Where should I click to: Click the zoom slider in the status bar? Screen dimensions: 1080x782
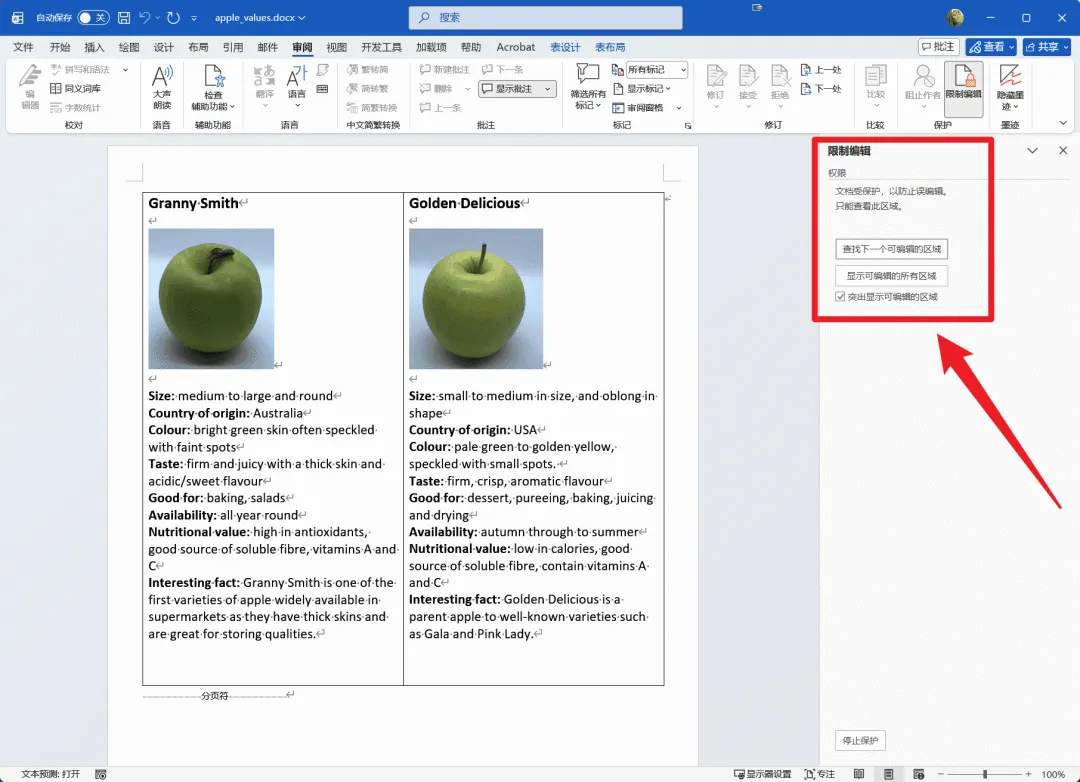click(984, 774)
